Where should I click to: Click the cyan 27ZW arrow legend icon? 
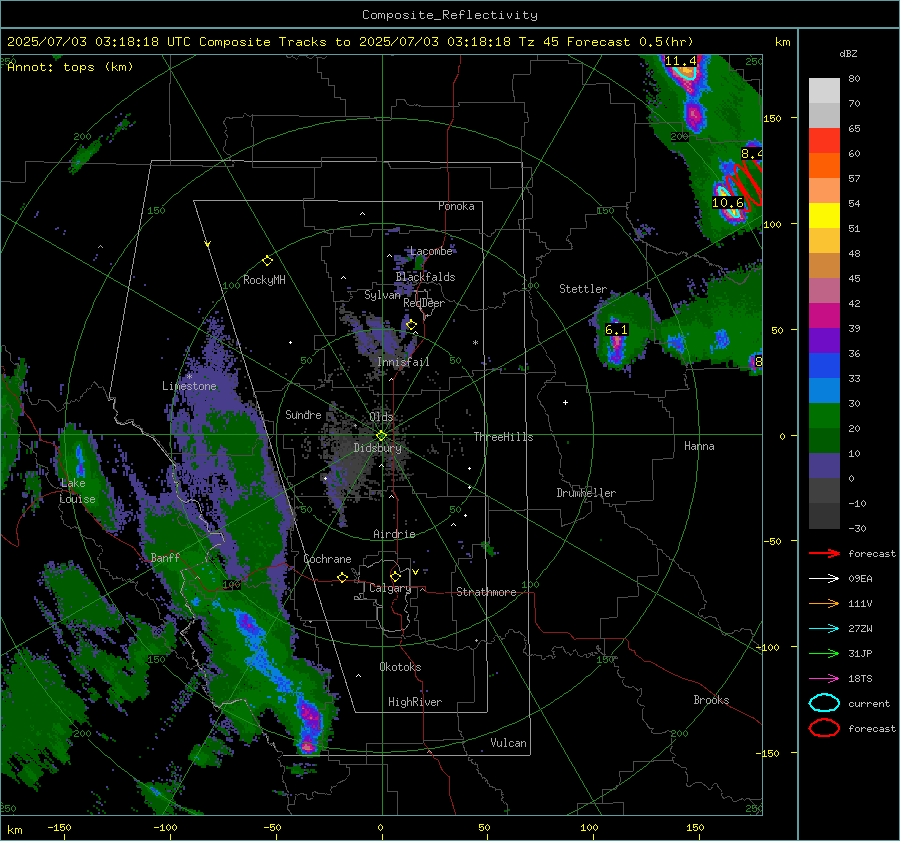pyautogui.click(x=824, y=628)
